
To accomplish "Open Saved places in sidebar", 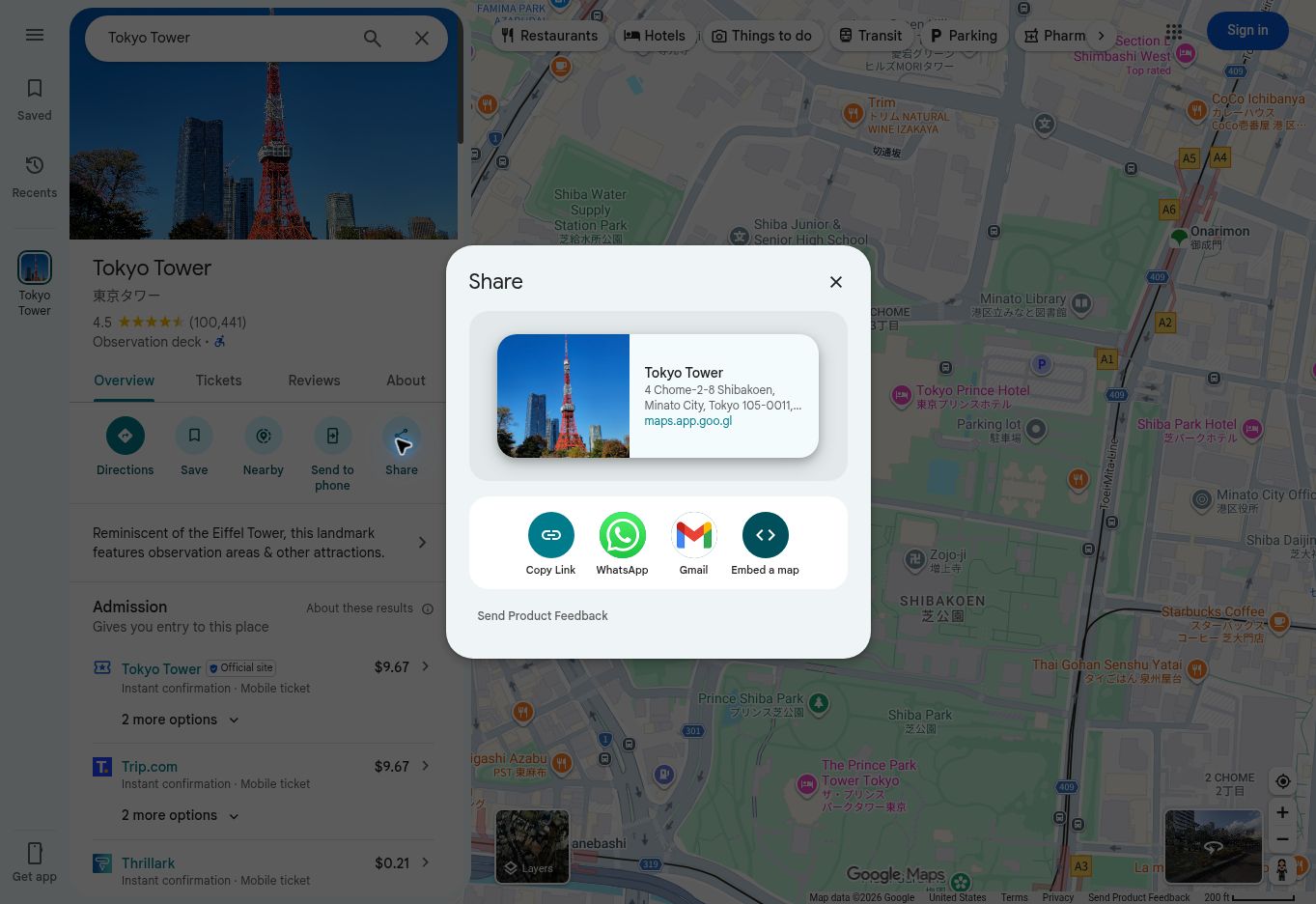I will 35,99.
